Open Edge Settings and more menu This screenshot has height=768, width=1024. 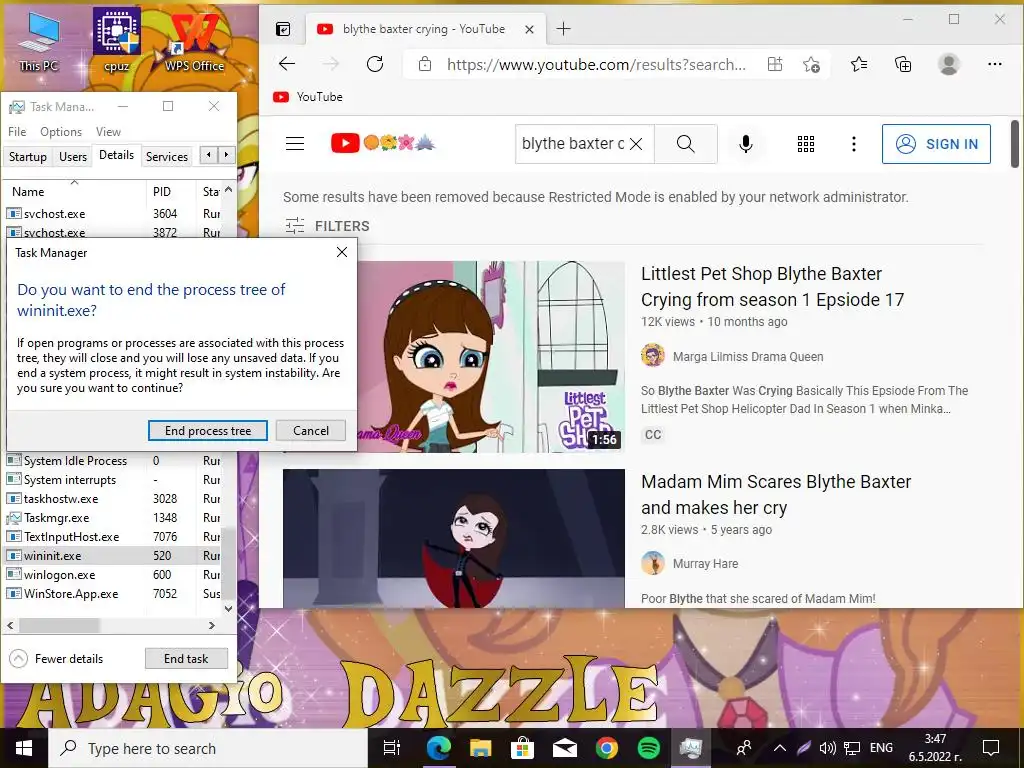[x=995, y=64]
